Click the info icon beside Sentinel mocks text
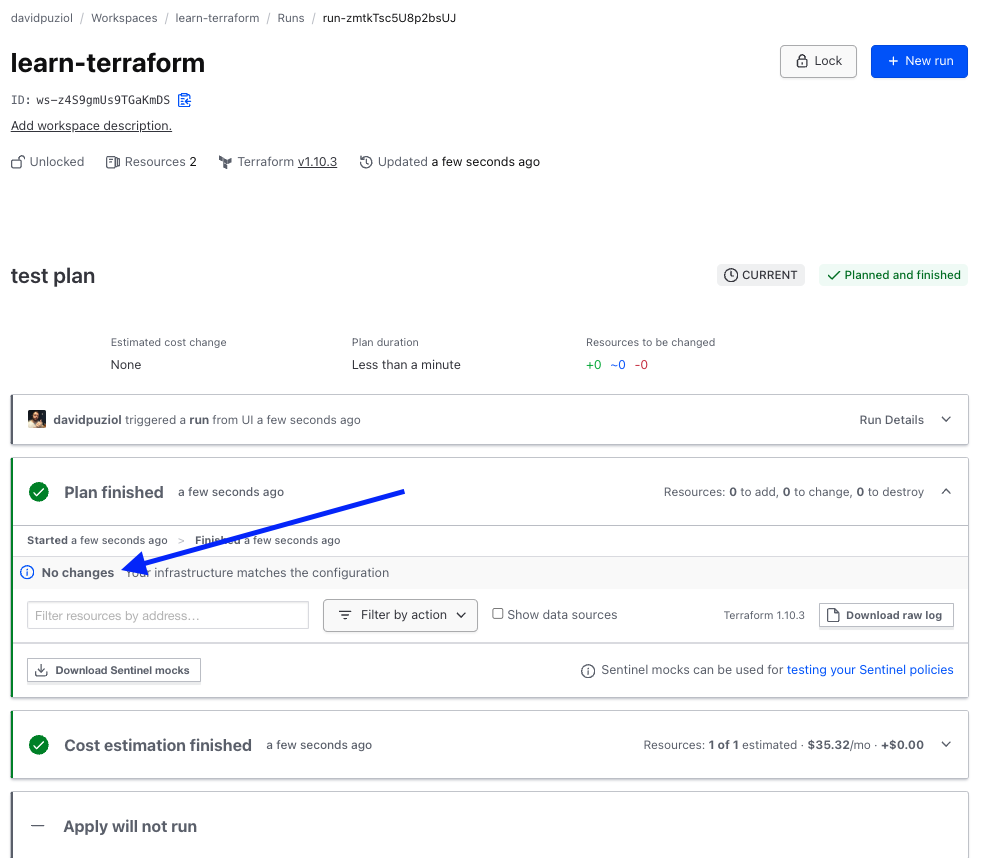Image resolution: width=1000 pixels, height=858 pixels. coord(588,671)
